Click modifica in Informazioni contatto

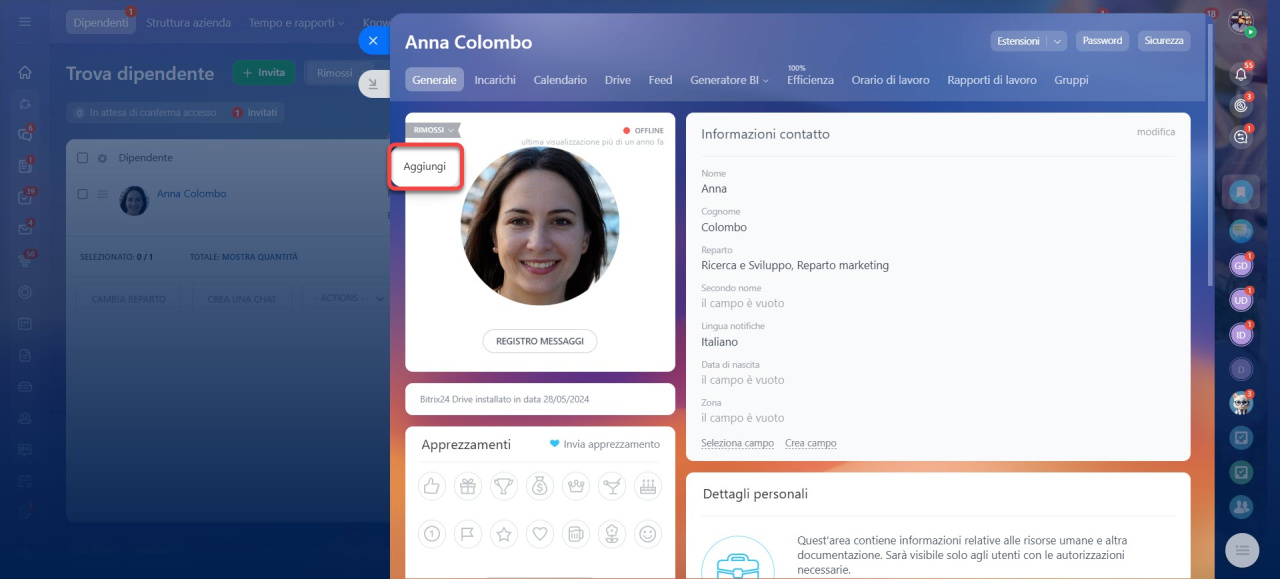tap(1156, 132)
